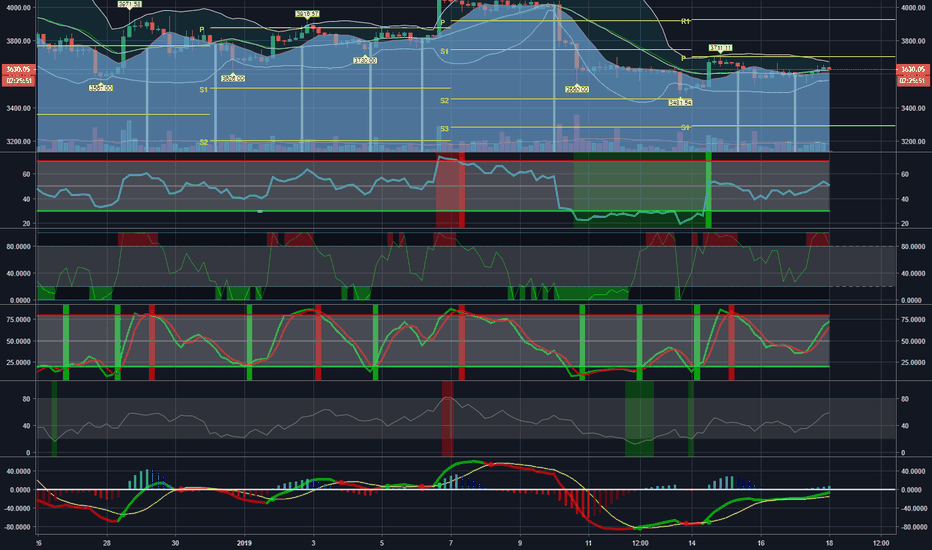Select the stochastic red signal bar above date 7

point(462,342)
